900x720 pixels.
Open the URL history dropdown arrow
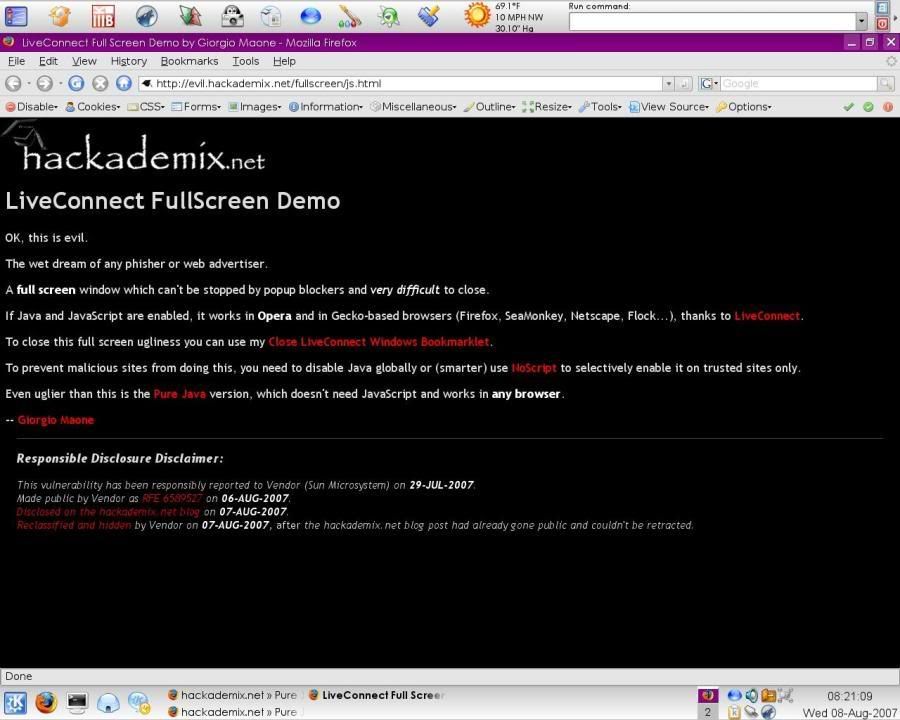click(x=667, y=84)
